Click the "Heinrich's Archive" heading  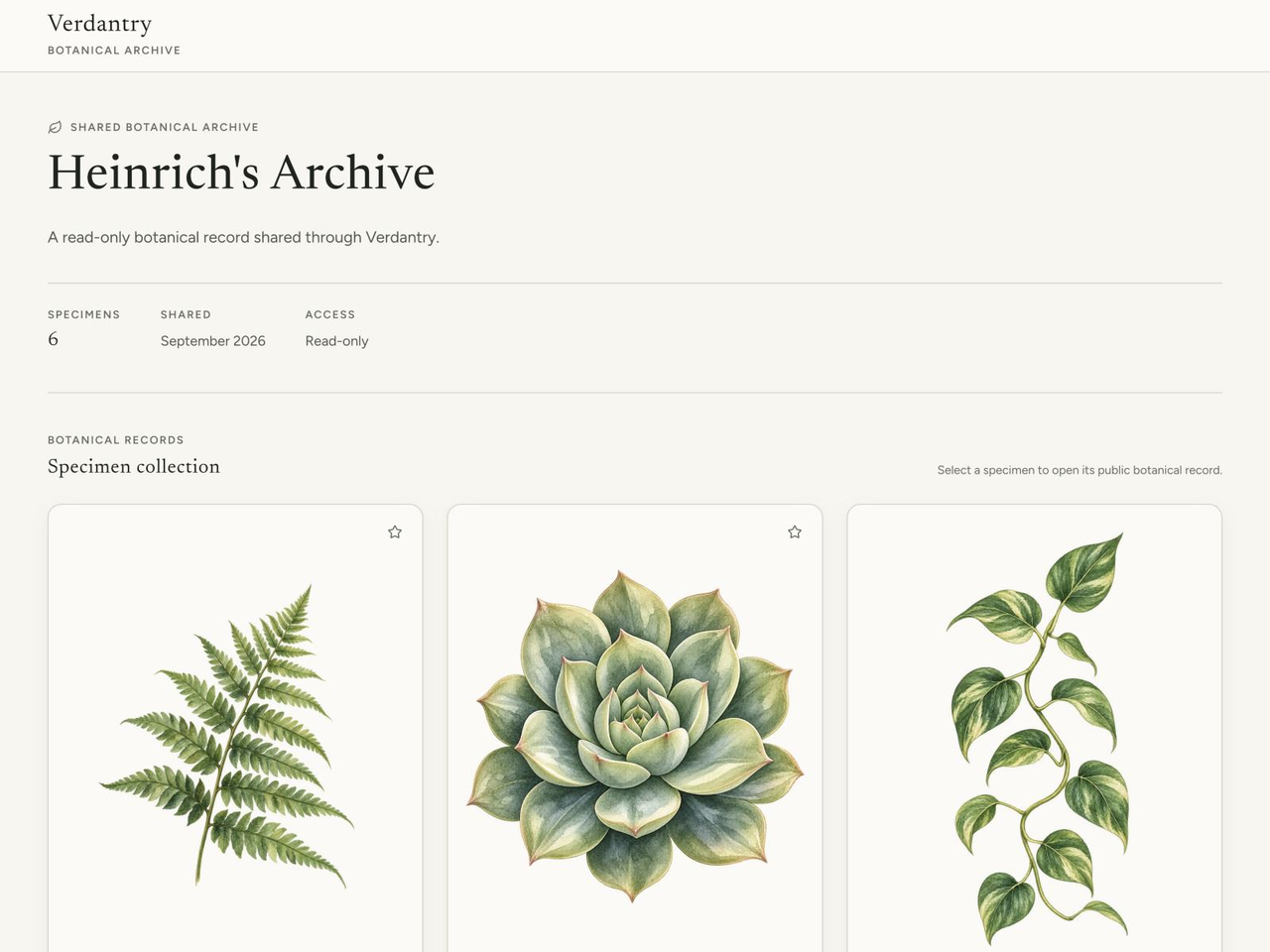241,173
